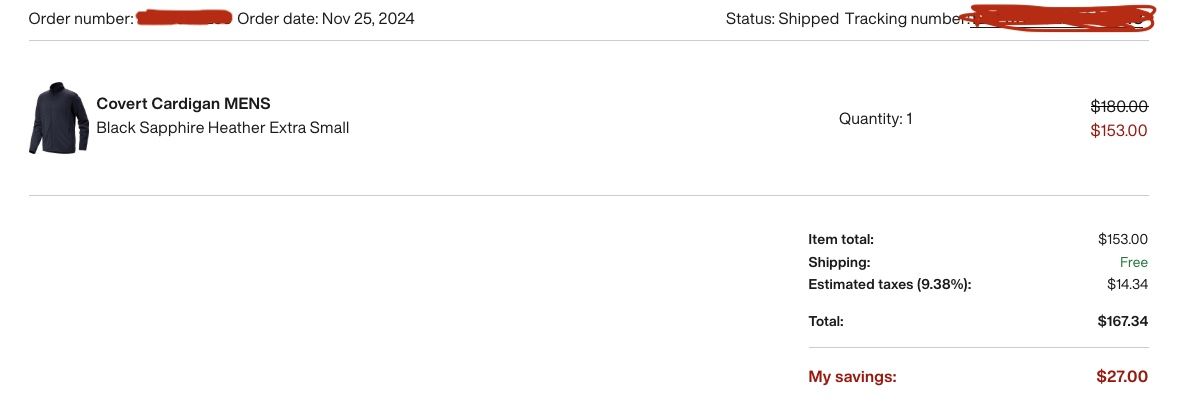Click the Status: Shipped text

point(782,19)
